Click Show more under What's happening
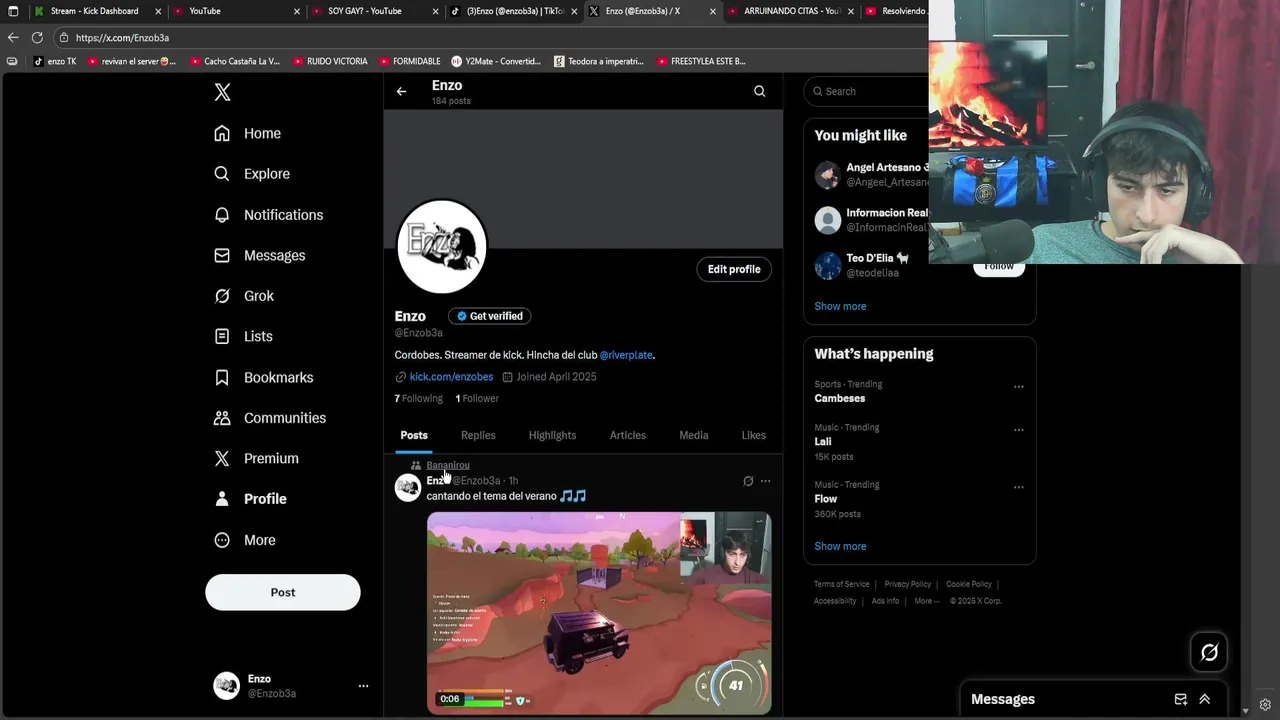 pyautogui.click(x=840, y=546)
